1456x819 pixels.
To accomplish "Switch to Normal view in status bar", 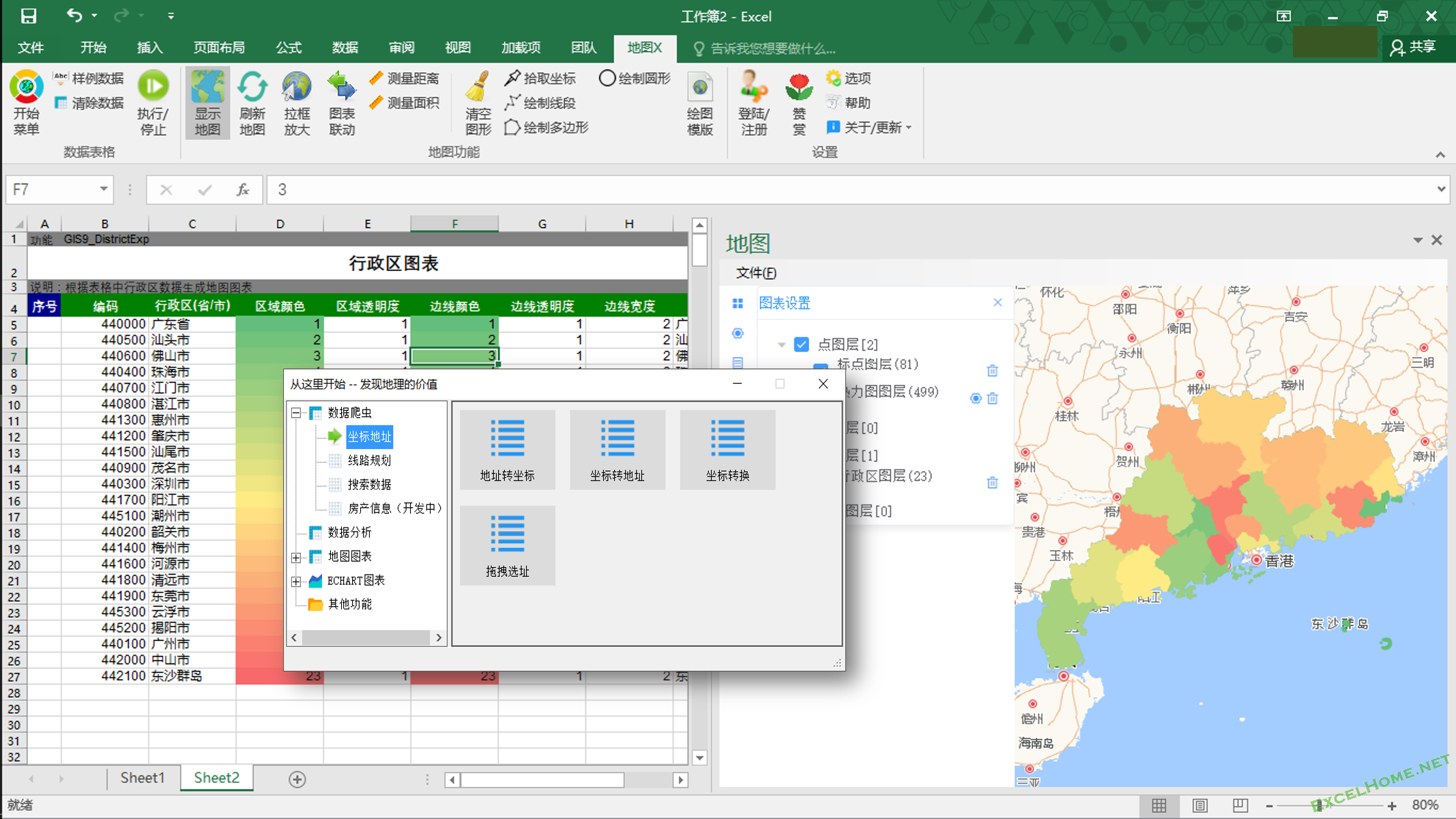I will point(1159,805).
